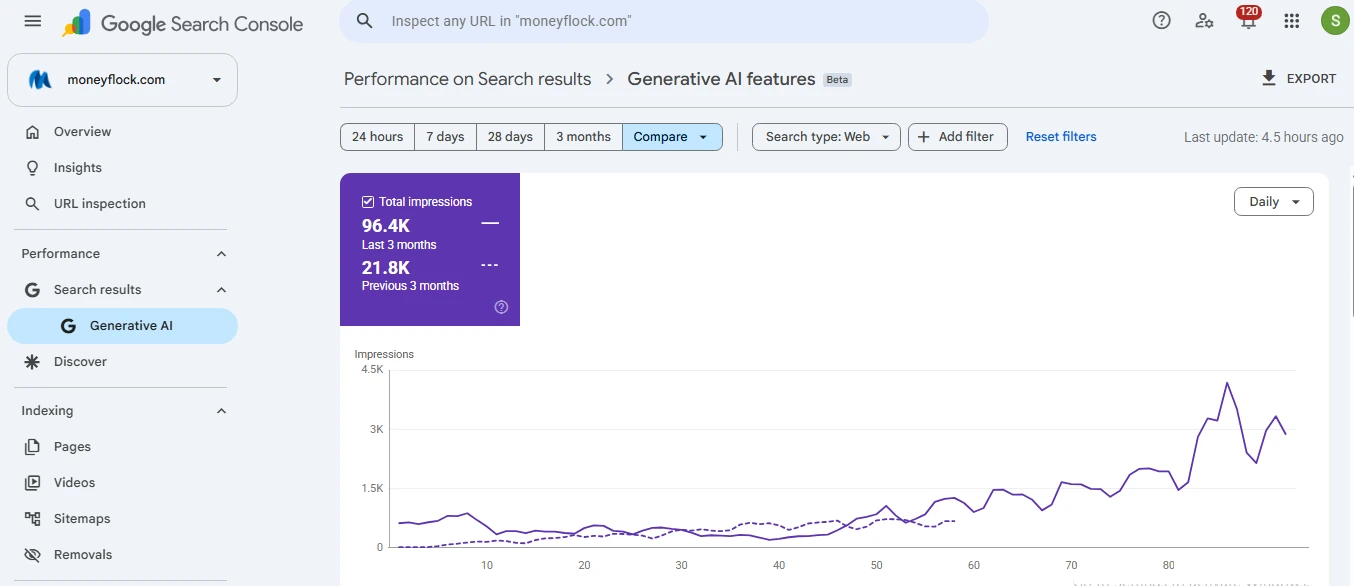Open the Google apps grid
Image resolution: width=1354 pixels, height=586 pixels.
(x=1291, y=21)
